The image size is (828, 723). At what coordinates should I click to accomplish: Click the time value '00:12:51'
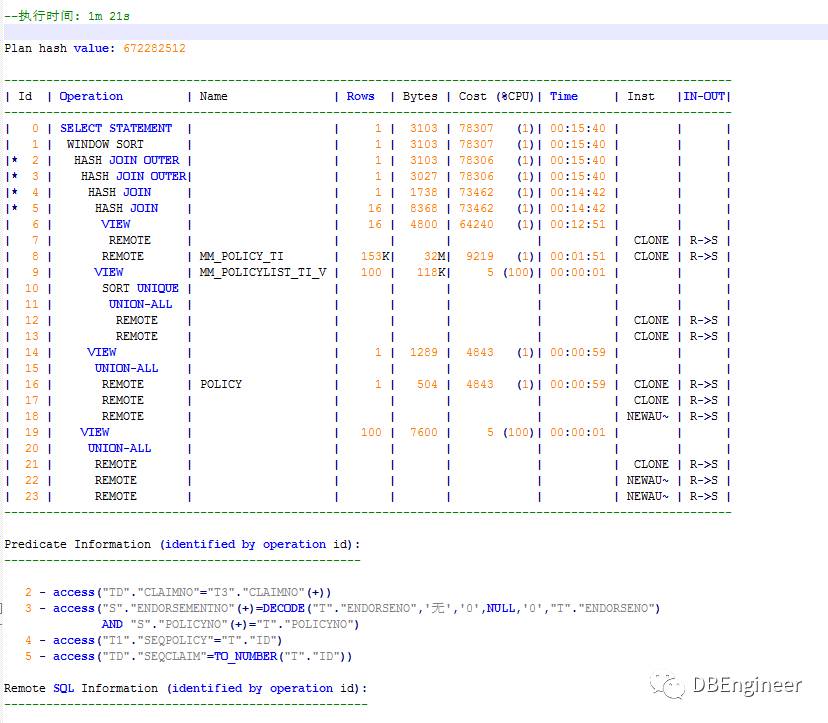point(578,224)
